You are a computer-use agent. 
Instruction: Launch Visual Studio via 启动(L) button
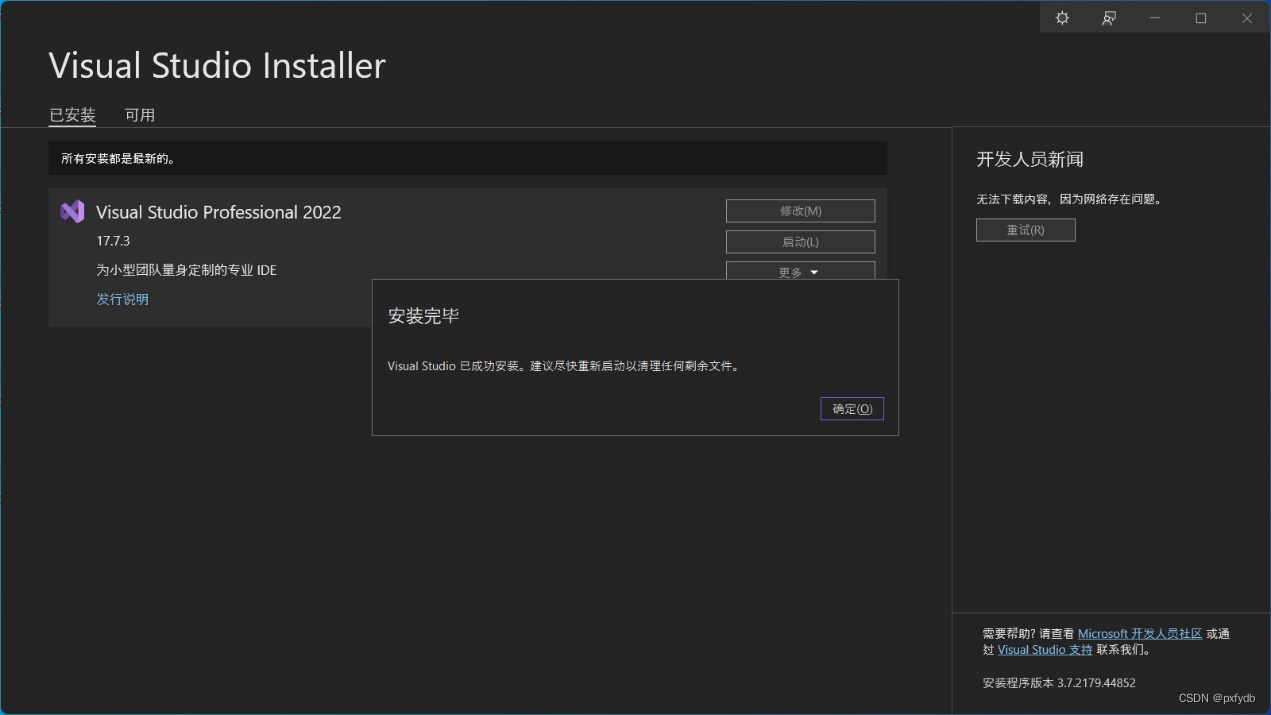[799, 241]
